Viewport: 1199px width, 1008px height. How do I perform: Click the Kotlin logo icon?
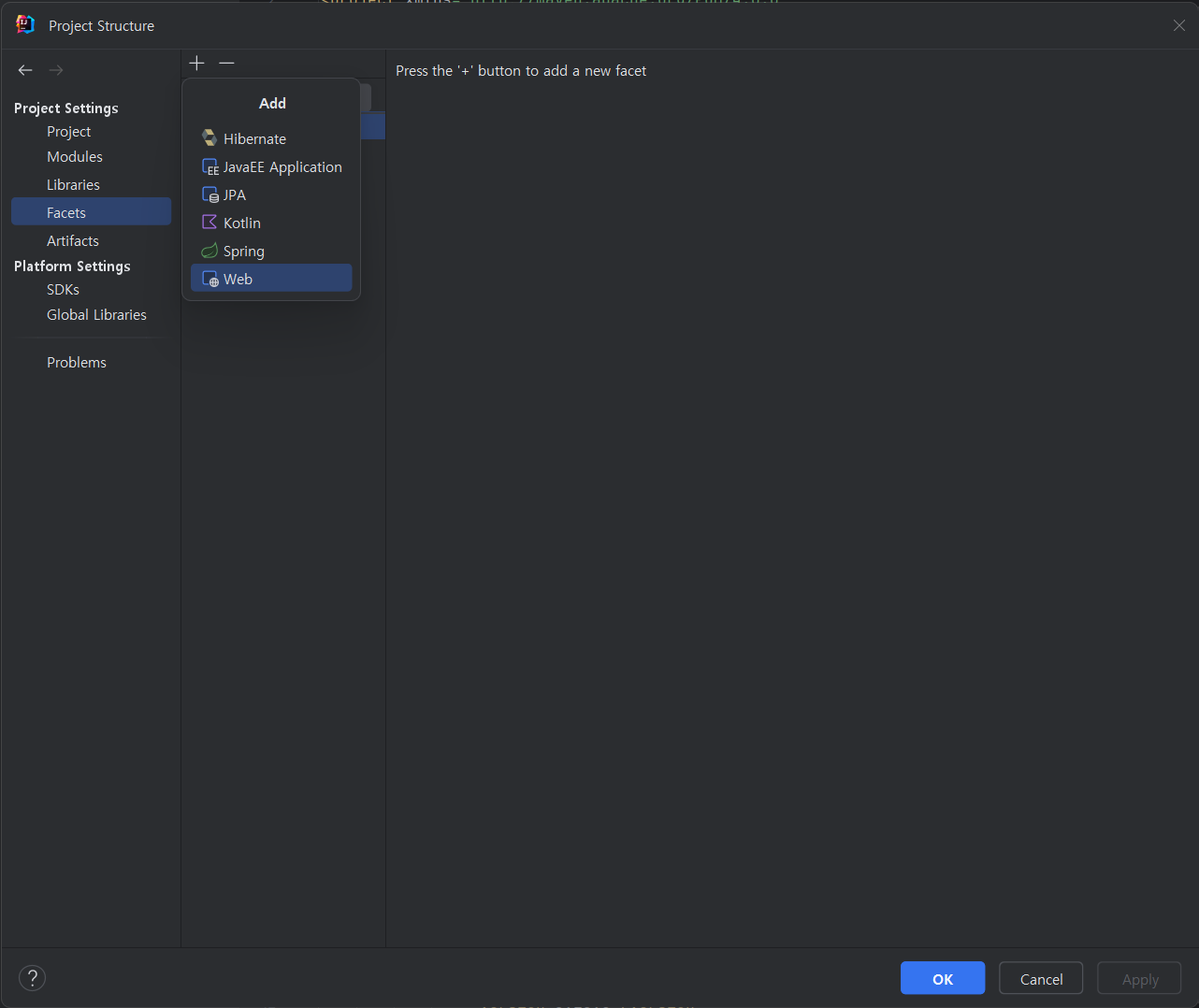coord(209,223)
